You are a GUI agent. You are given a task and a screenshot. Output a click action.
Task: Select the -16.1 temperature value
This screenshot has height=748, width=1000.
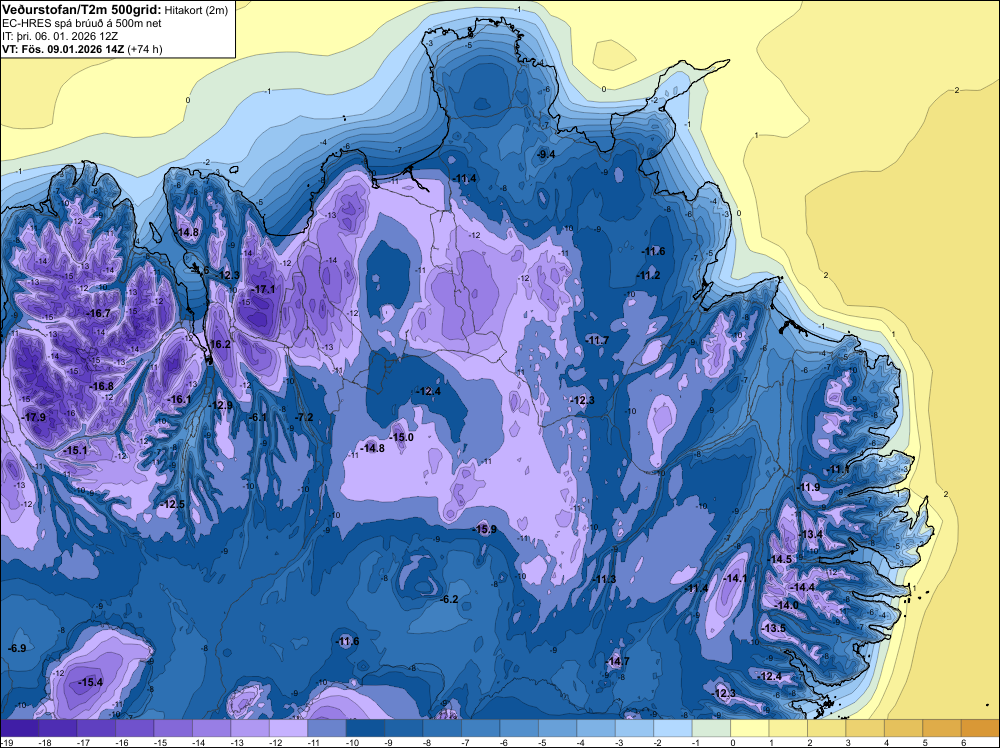(x=179, y=399)
